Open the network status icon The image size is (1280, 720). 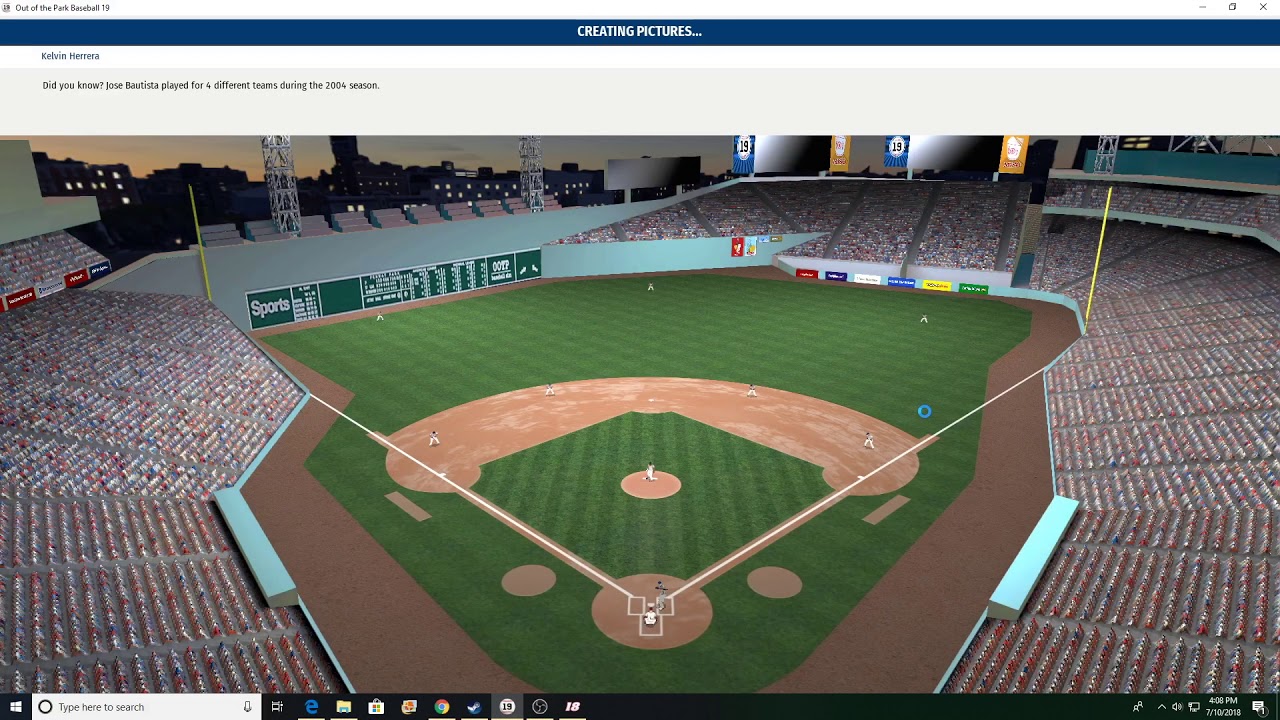pyautogui.click(x=1194, y=707)
